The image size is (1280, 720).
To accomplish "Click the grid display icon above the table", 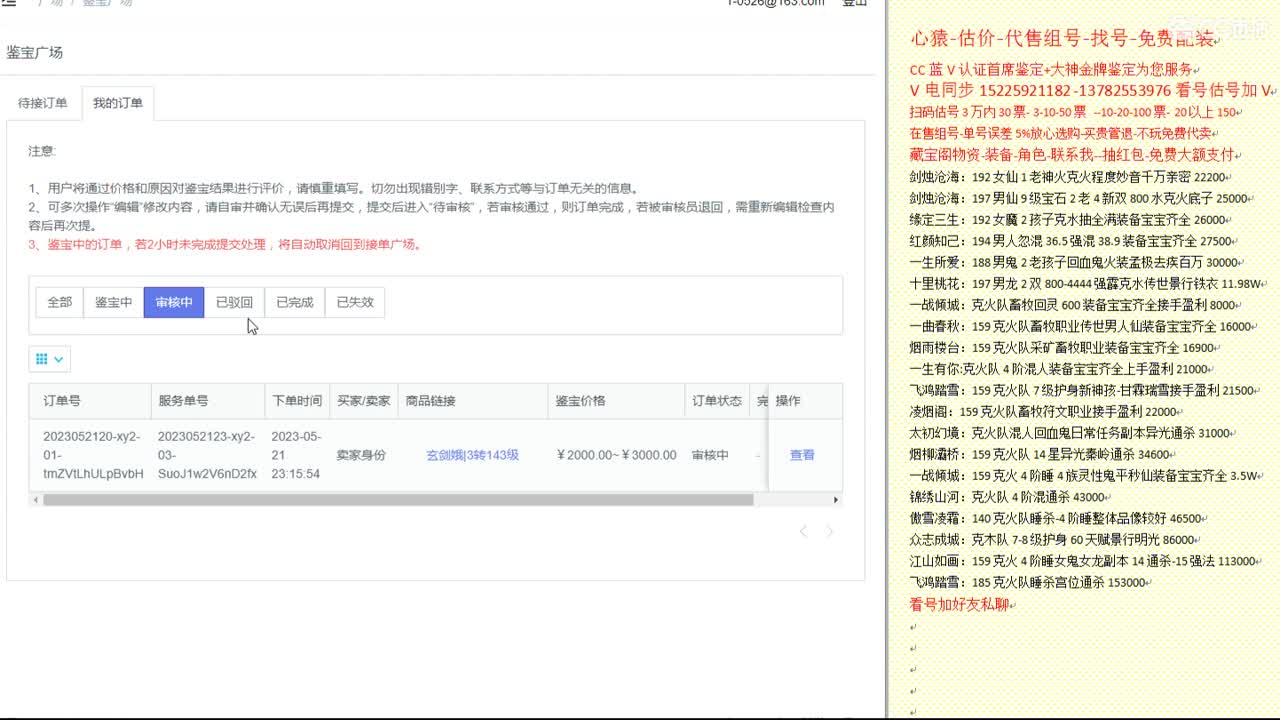I will pos(41,359).
